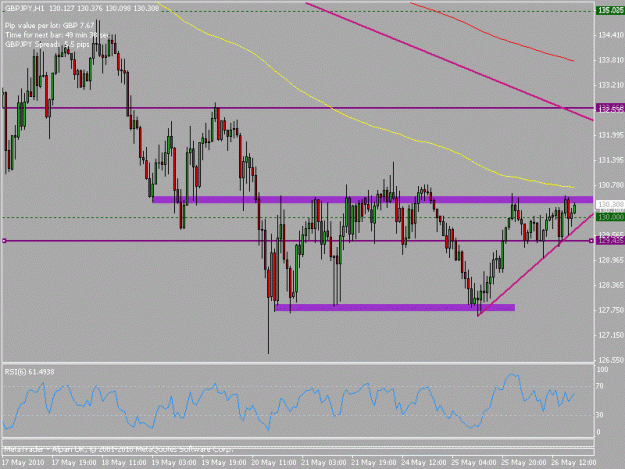Viewport: 625px width, 469px height.
Task: Click the 131.995 price axis value
Action: pos(609,135)
